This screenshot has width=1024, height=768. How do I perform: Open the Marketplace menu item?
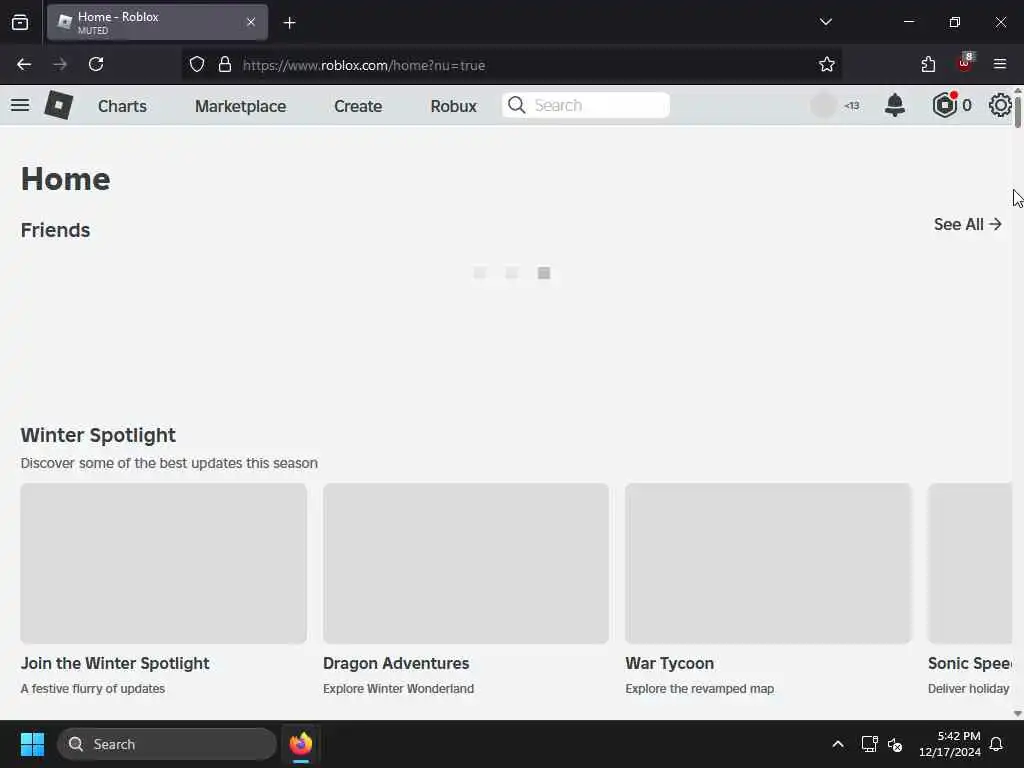coord(240,106)
